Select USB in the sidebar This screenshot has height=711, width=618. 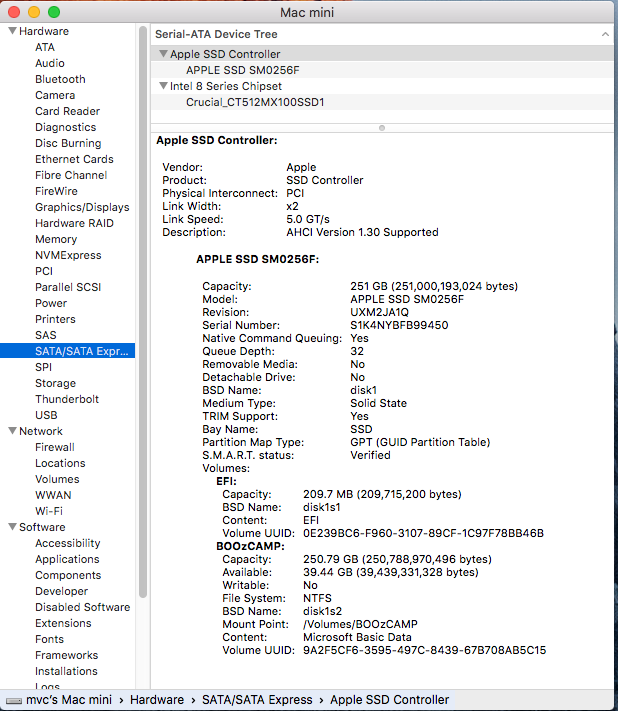tap(46, 415)
